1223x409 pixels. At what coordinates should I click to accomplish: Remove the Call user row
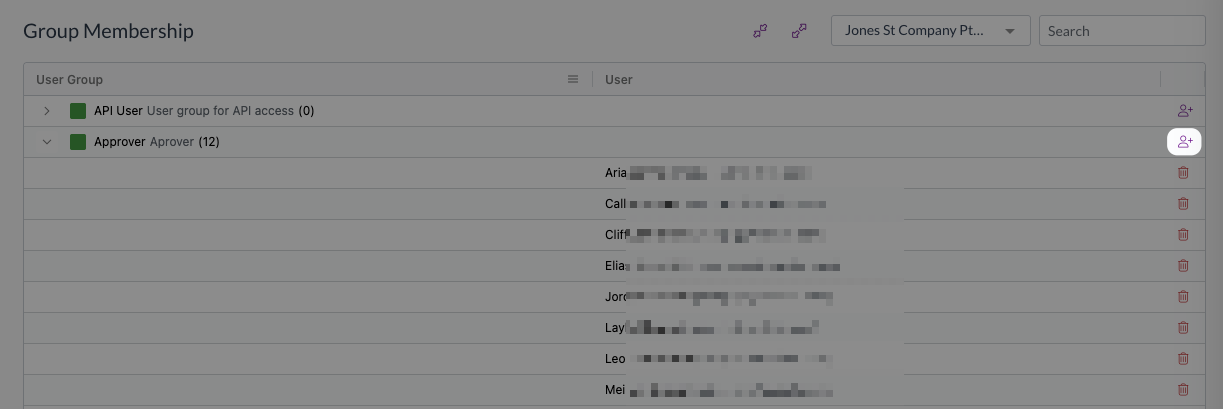click(1183, 204)
